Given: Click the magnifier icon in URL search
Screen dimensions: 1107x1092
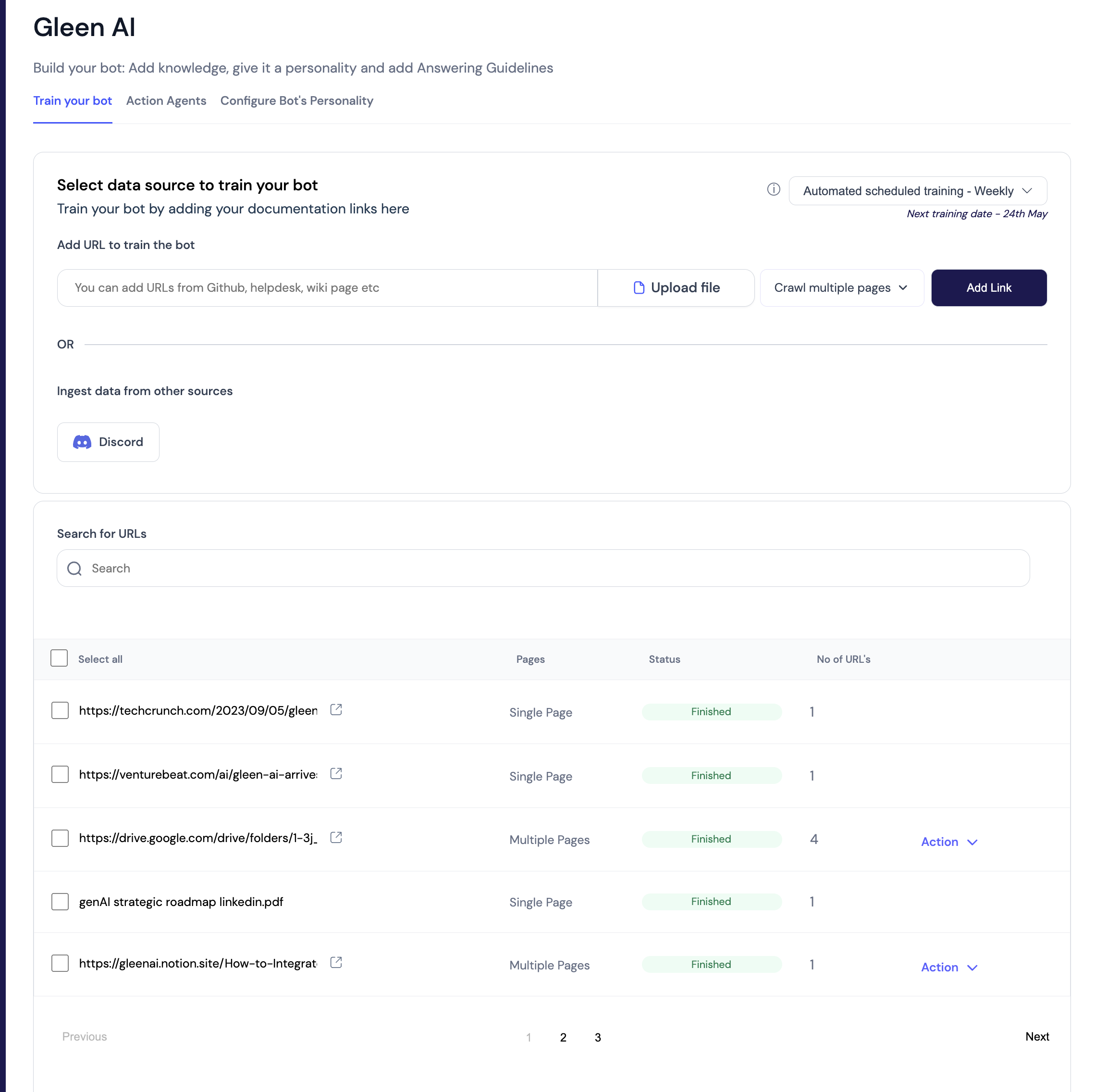Looking at the screenshot, I should pyautogui.click(x=74, y=568).
